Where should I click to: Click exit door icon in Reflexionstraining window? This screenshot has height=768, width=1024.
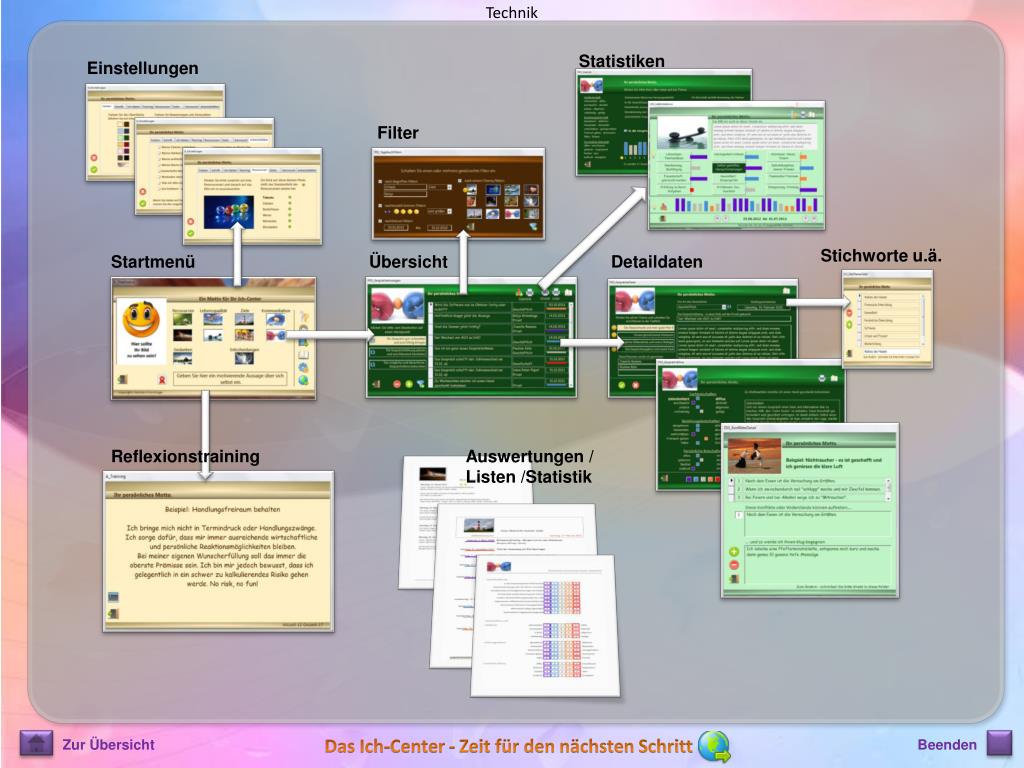[x=114, y=614]
